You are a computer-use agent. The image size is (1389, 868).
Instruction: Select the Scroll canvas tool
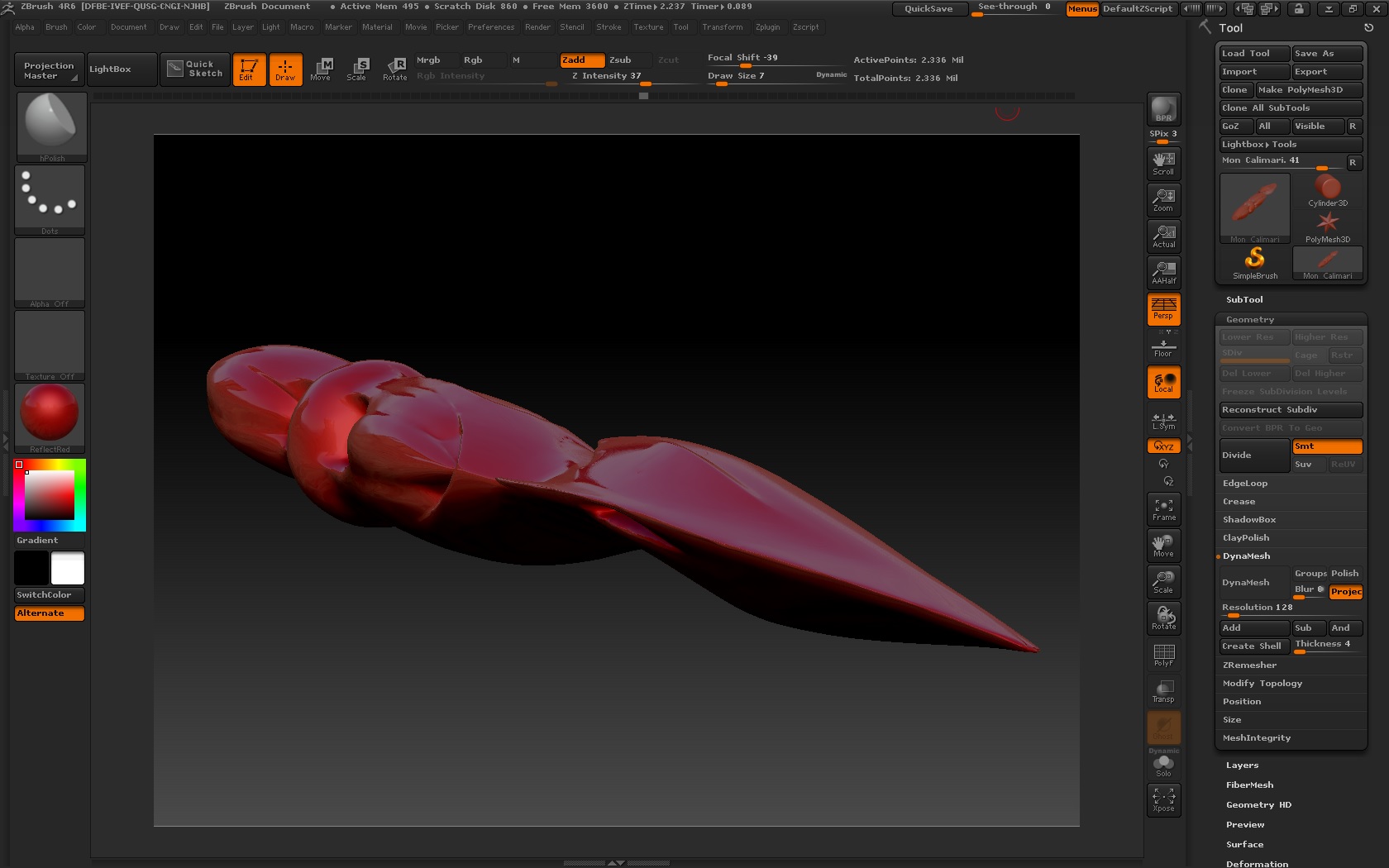pyautogui.click(x=1163, y=164)
